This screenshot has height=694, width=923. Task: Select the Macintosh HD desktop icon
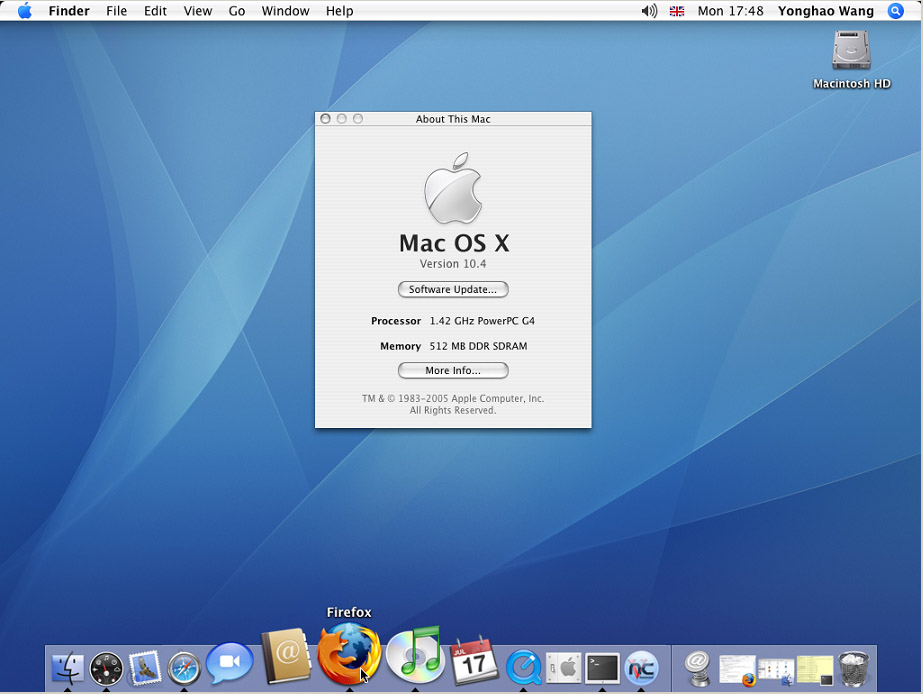tap(851, 60)
